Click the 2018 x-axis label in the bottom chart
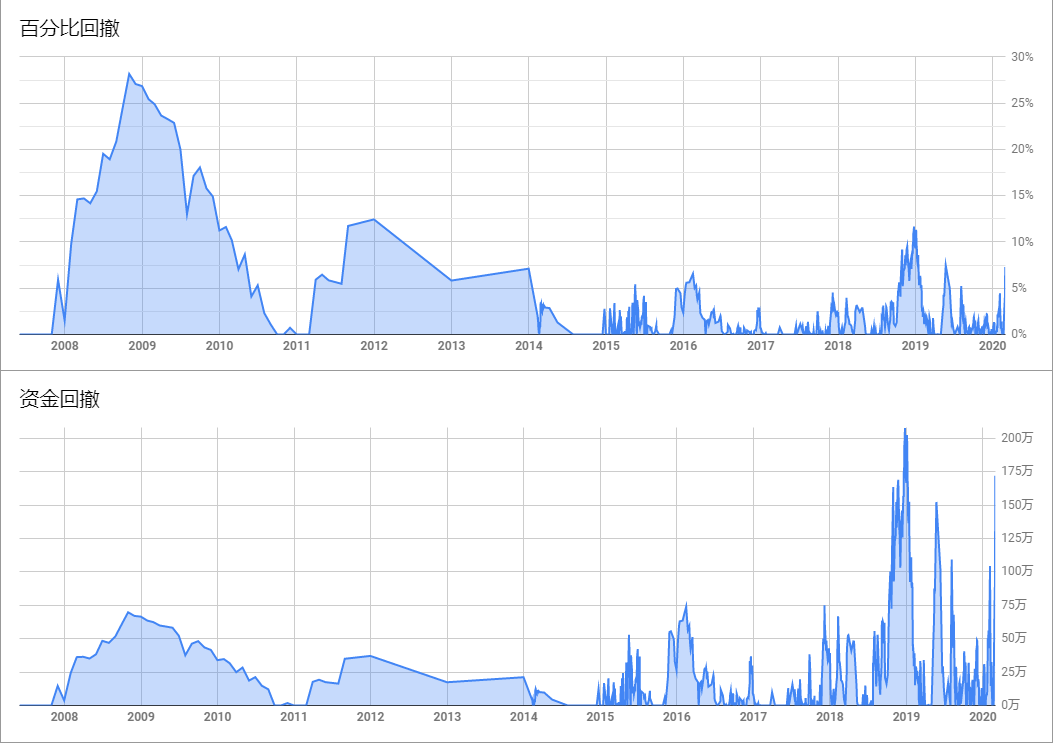The image size is (1054, 743). [x=829, y=717]
